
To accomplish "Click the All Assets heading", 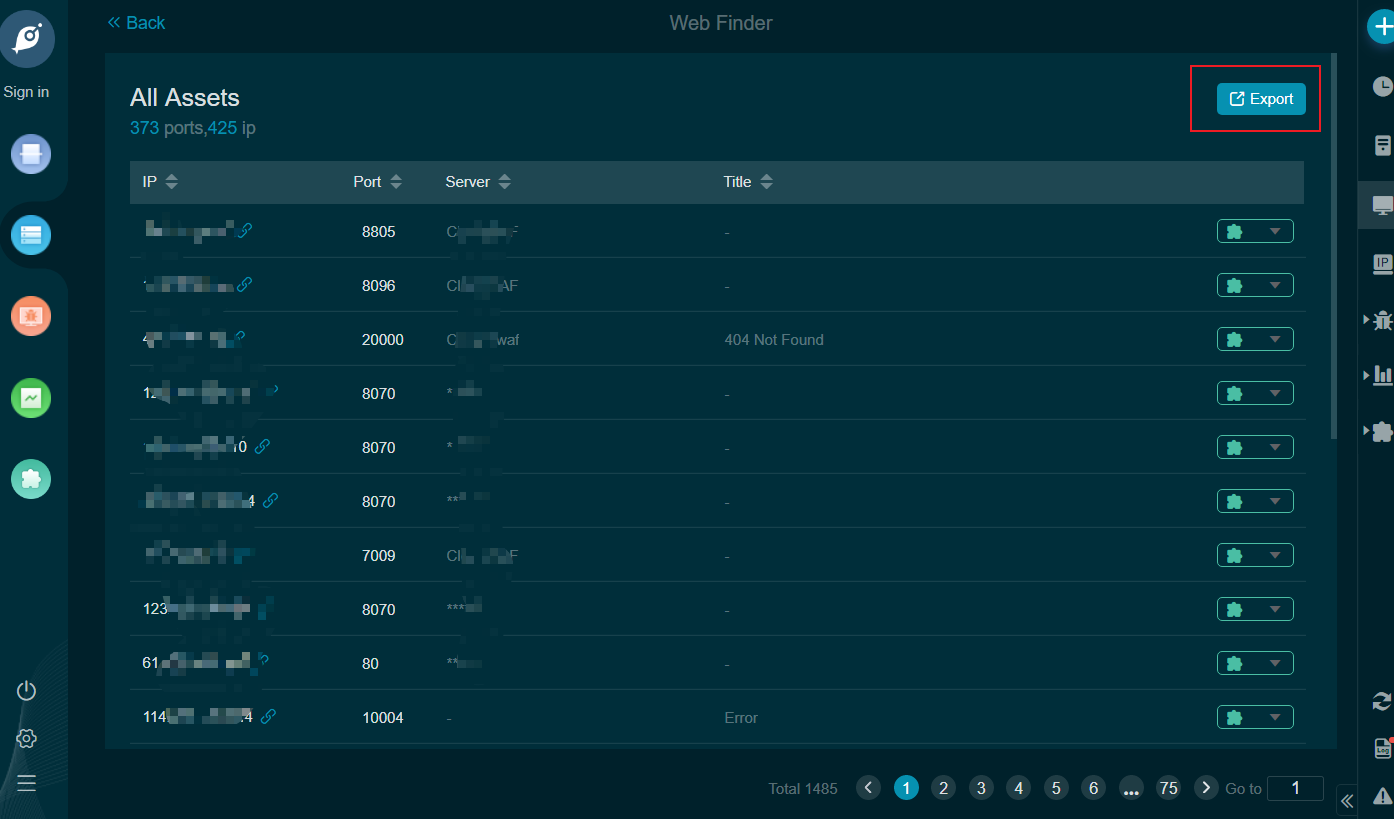I will tap(185, 98).
